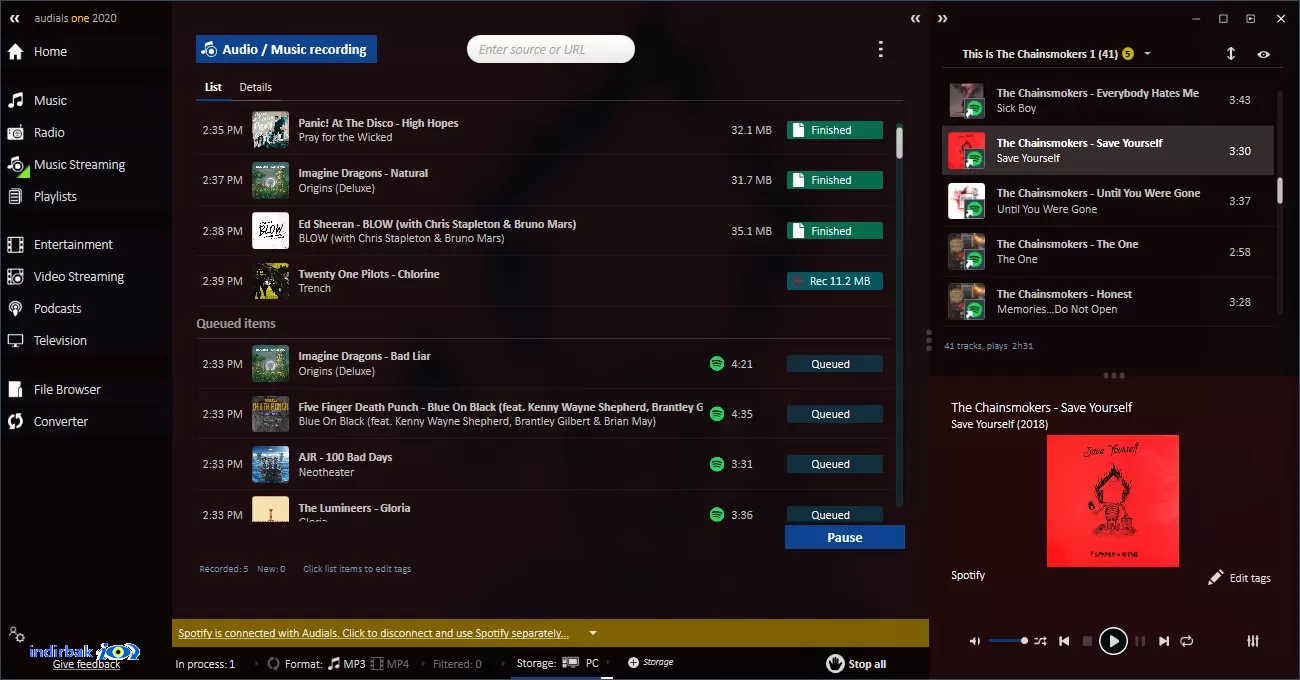Click Spotify icon on Blue On Black row
The width and height of the screenshot is (1300, 680).
(x=717, y=414)
